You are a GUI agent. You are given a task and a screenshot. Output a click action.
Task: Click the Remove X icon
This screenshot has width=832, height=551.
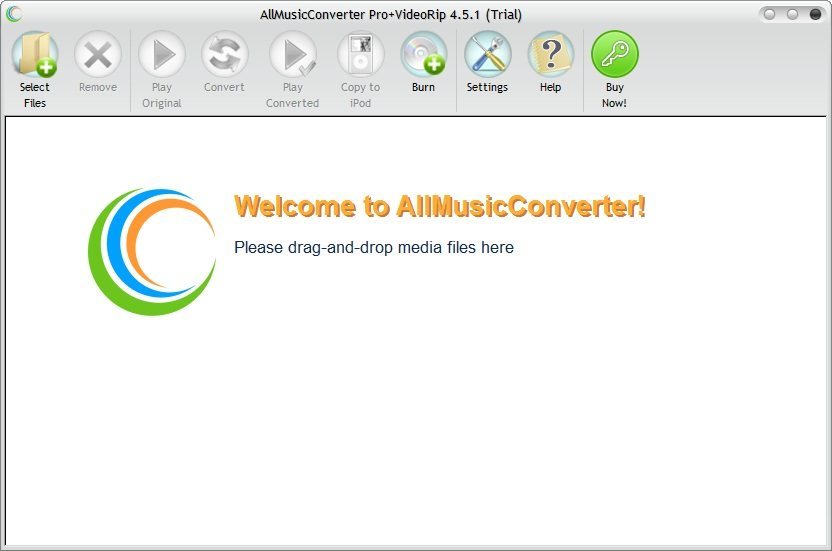pos(98,54)
